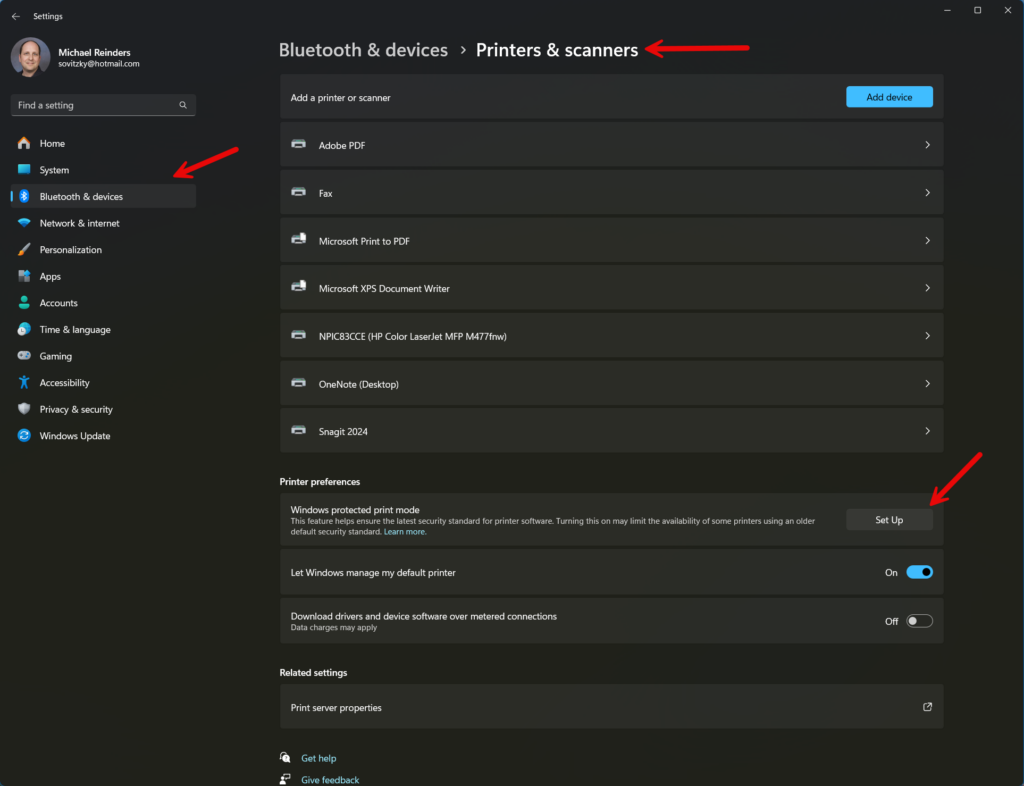
Task: Click the Microsoft Print to PDF icon
Action: tap(298, 240)
